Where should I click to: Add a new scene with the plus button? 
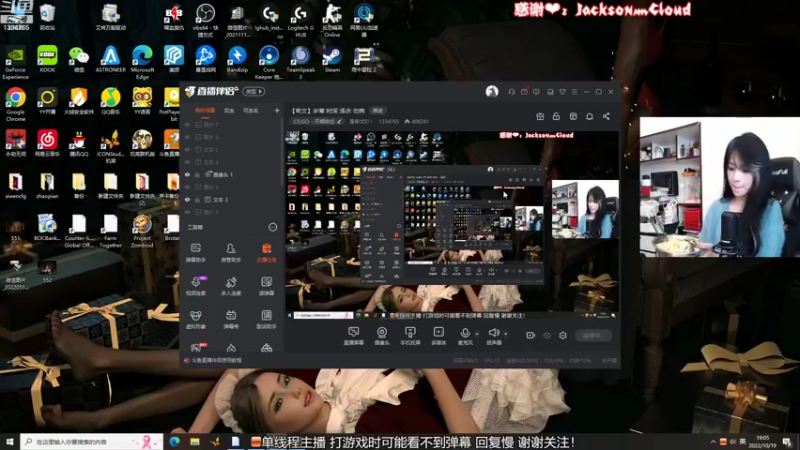(277, 110)
